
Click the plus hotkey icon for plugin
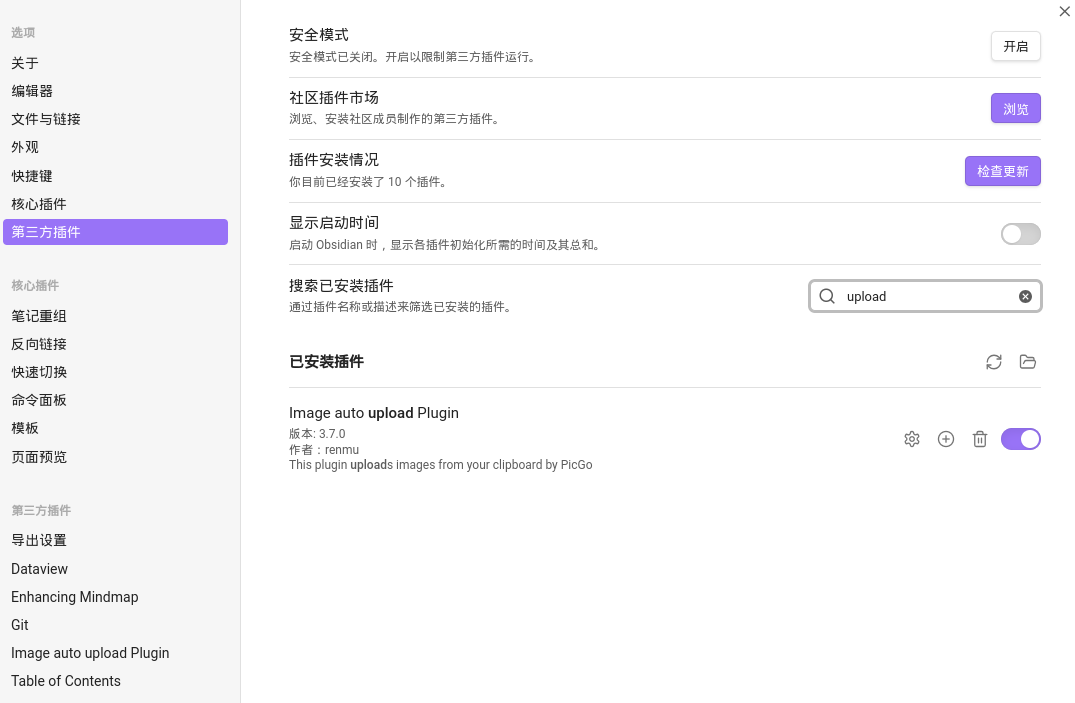tap(946, 439)
